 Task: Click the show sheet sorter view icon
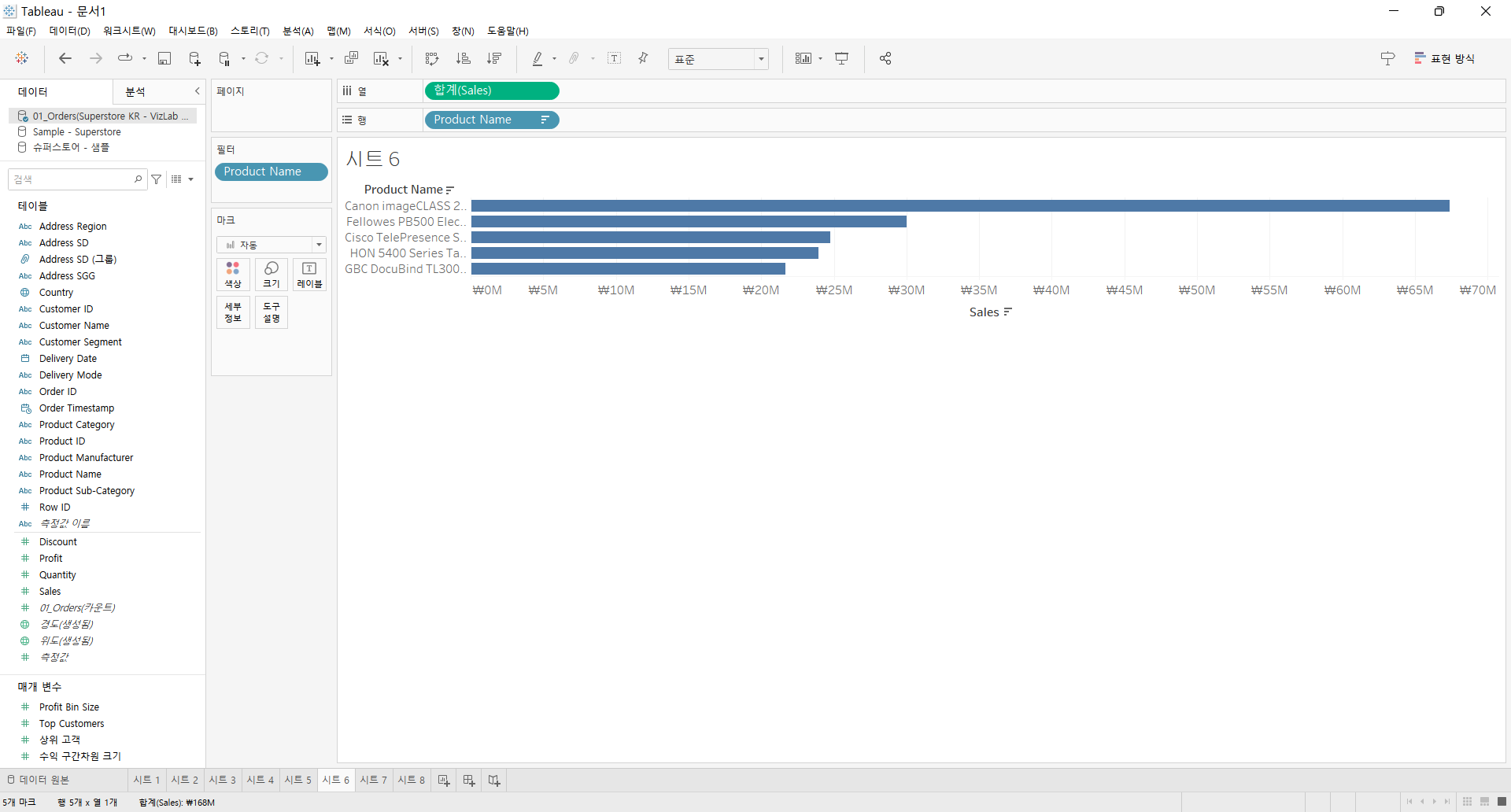point(1467,802)
